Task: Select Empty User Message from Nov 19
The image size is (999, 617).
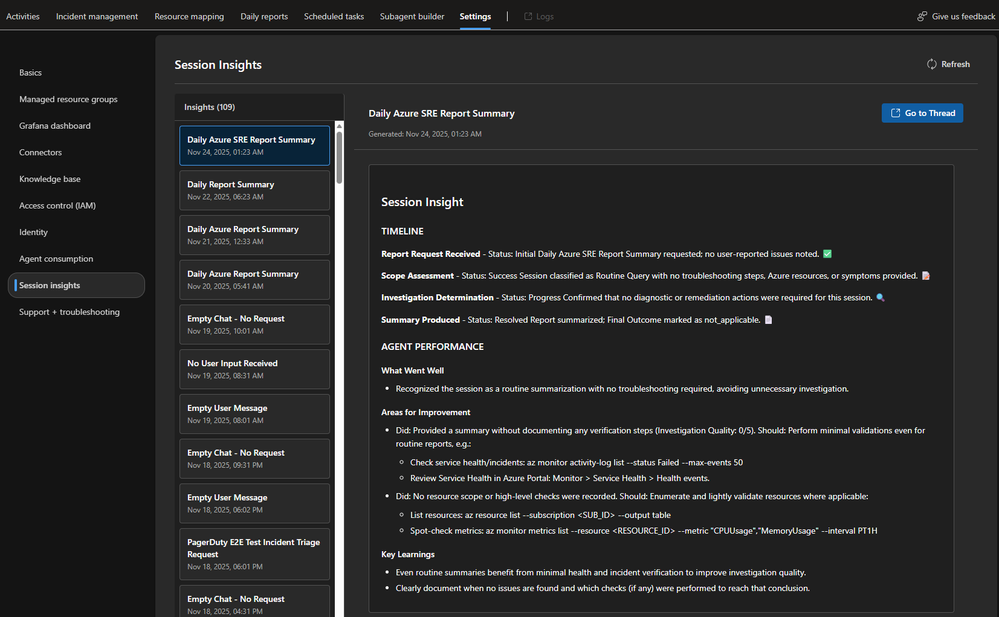Action: click(254, 414)
